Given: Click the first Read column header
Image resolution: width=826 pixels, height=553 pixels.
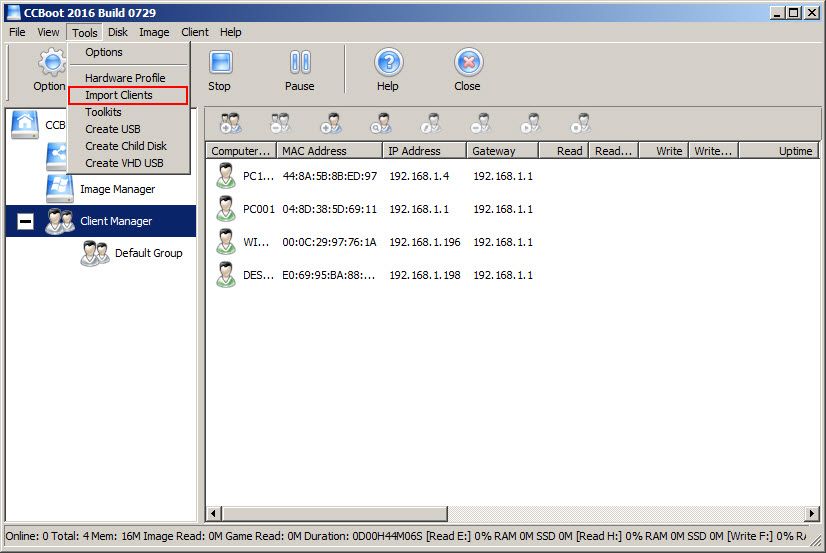Looking at the screenshot, I should (x=564, y=151).
